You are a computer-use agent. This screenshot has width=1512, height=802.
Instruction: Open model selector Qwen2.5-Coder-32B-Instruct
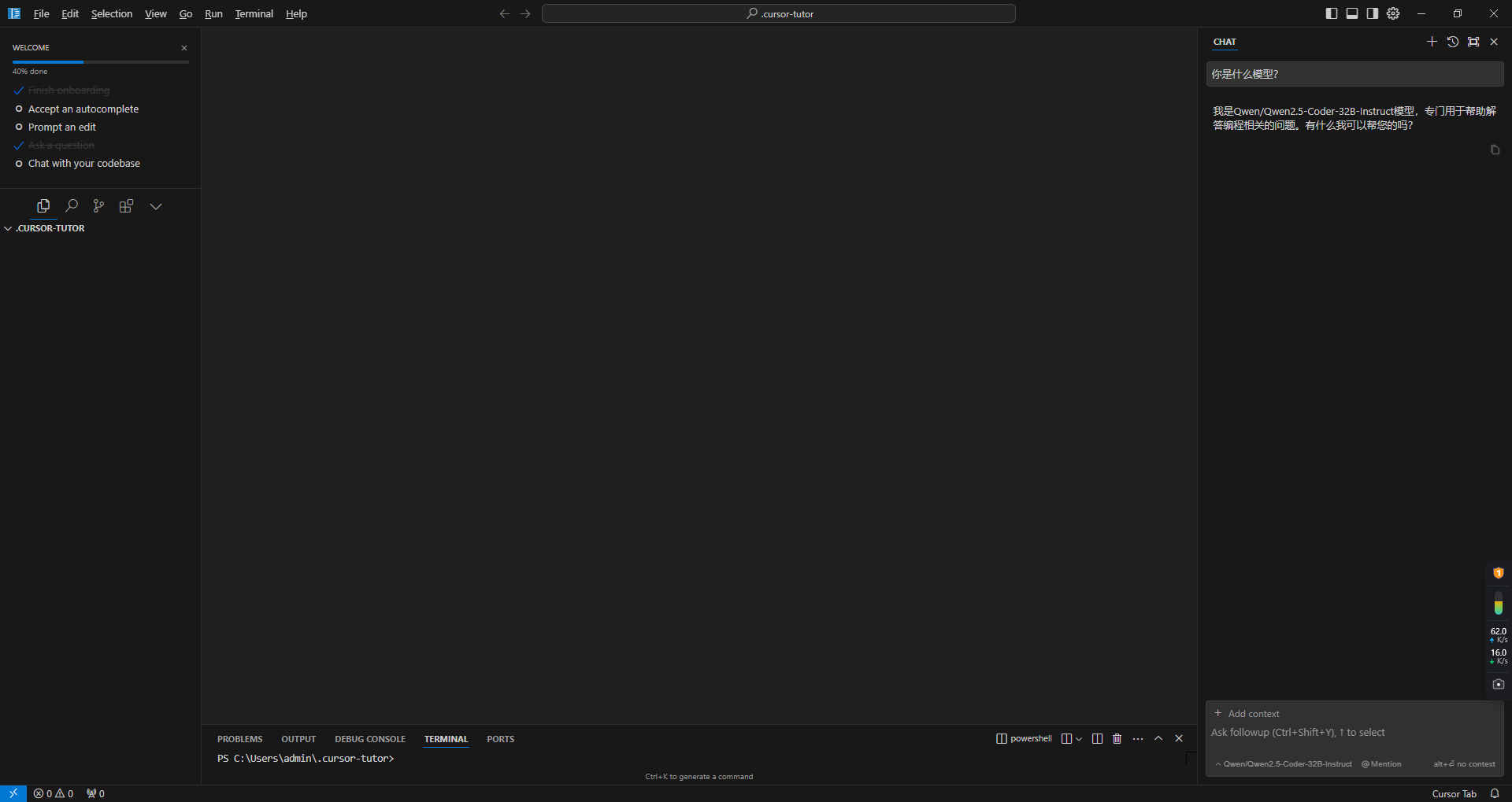[x=1284, y=763]
